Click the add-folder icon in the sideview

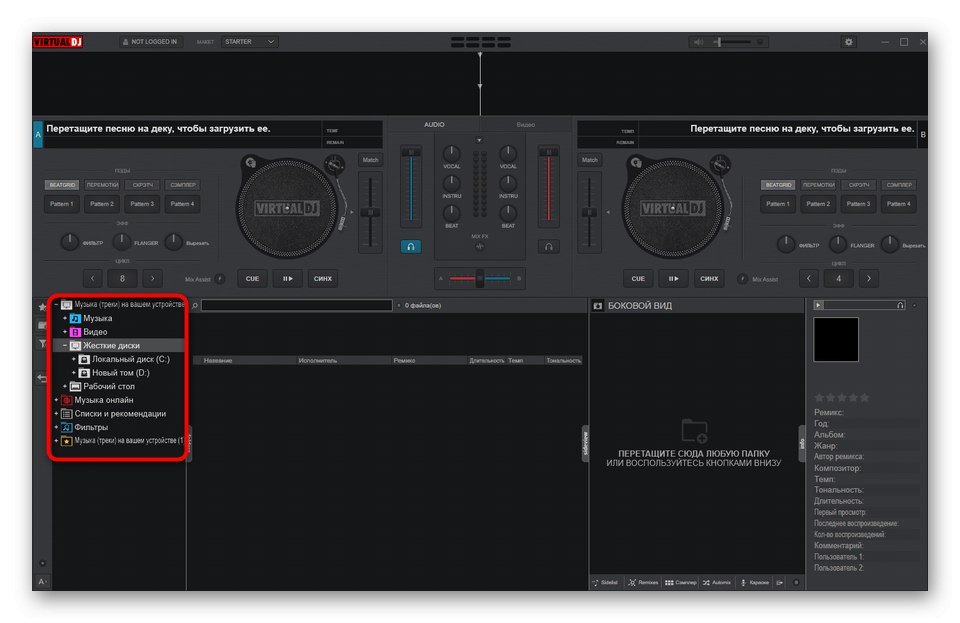pos(694,430)
